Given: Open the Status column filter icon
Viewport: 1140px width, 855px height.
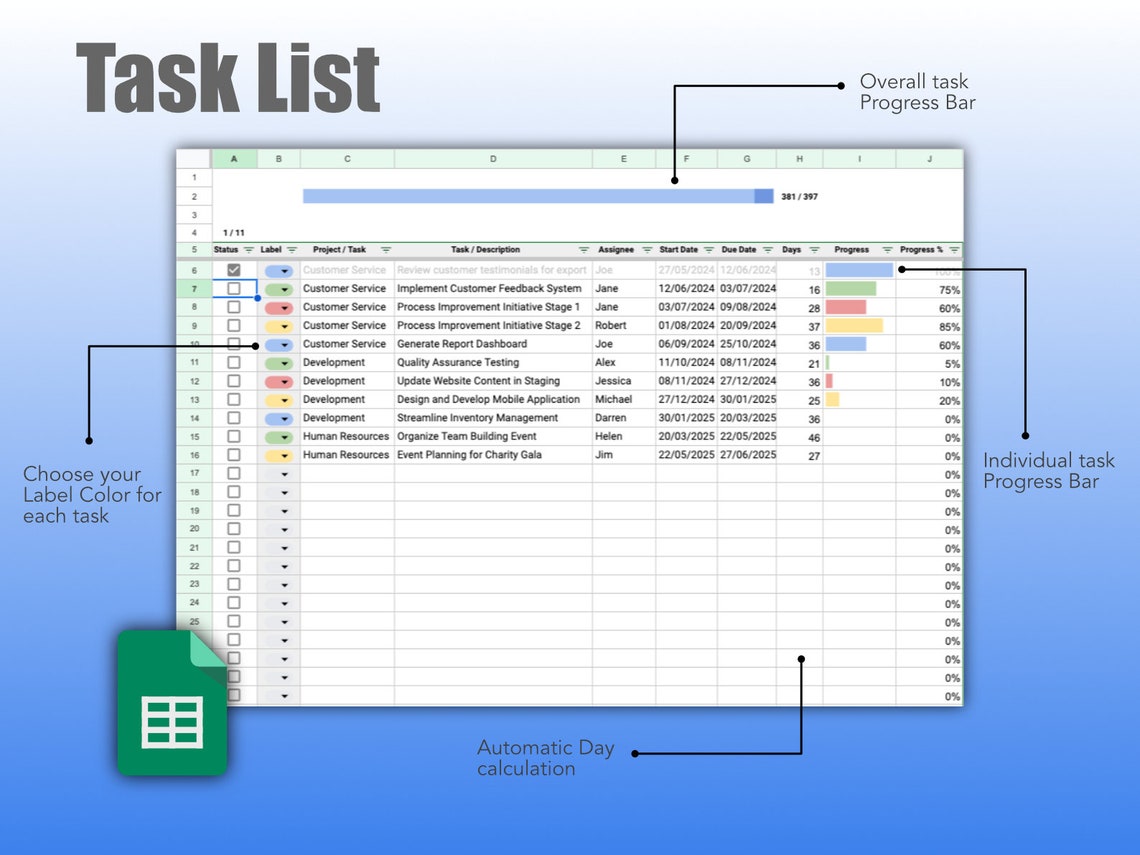Looking at the screenshot, I should 249,250.
